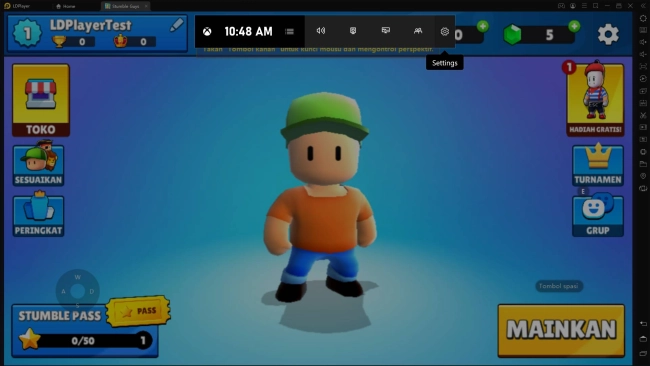This screenshot has width=650, height=366.
Task: Open Game Bar Settings gear
Action: coord(445,32)
